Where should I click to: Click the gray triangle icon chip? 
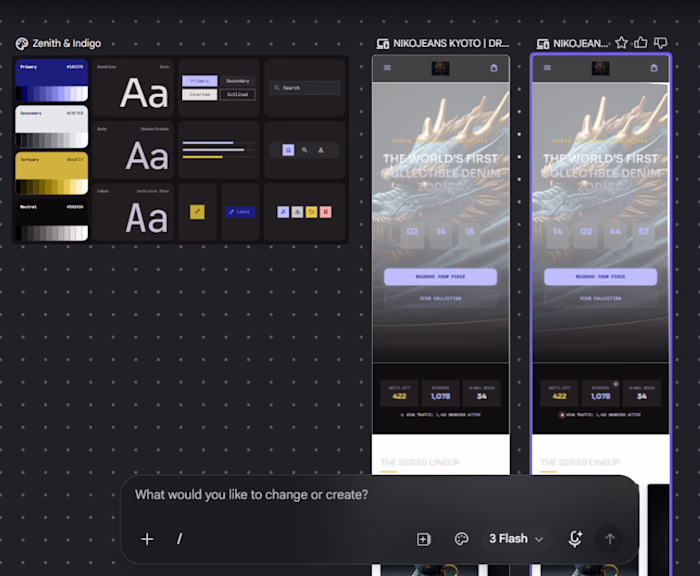[x=297, y=212]
